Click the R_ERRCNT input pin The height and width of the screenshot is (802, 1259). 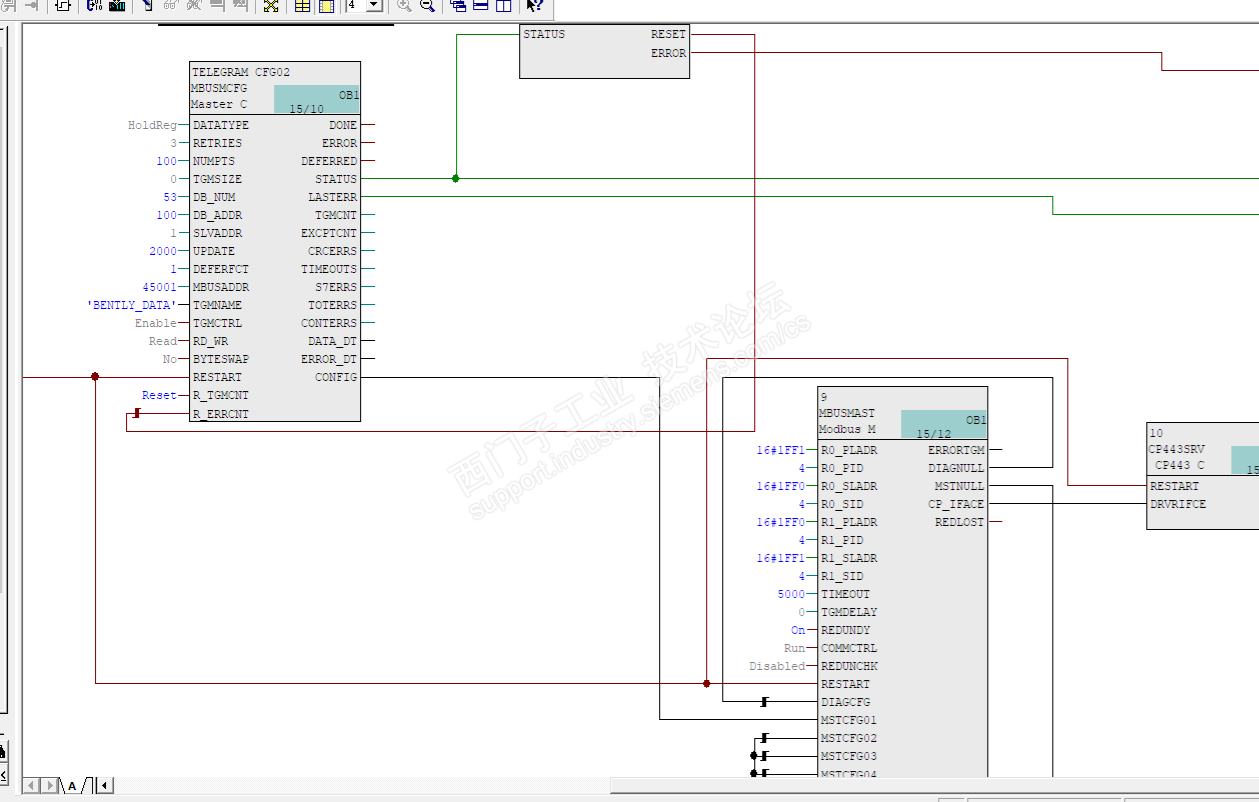(x=220, y=413)
